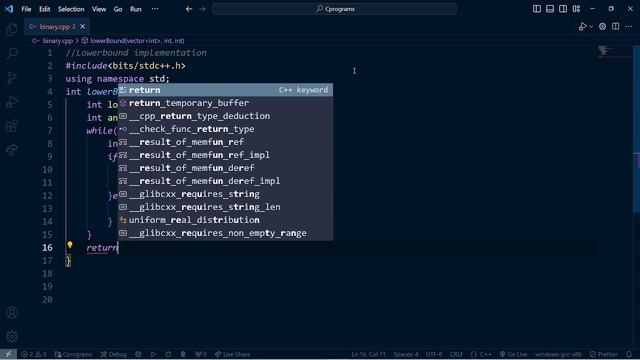Open the View menu
This screenshot has height=360, width=640.
[99, 9]
